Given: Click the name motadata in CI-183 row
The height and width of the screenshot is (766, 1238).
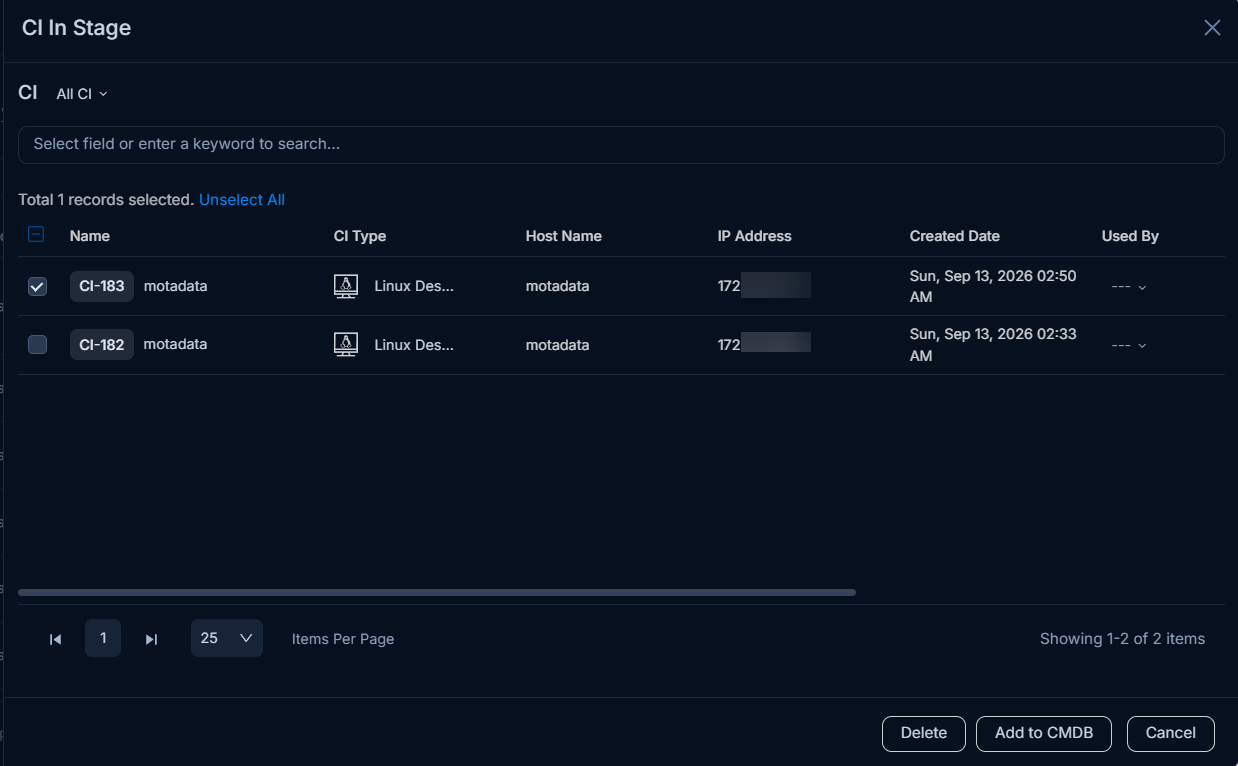Looking at the screenshot, I should click(x=176, y=286).
